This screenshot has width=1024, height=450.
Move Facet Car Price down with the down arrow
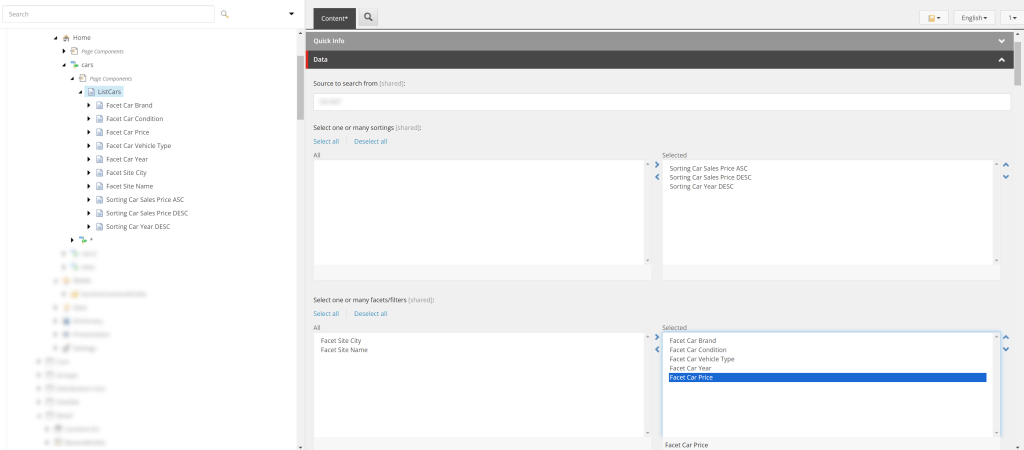coord(1005,349)
